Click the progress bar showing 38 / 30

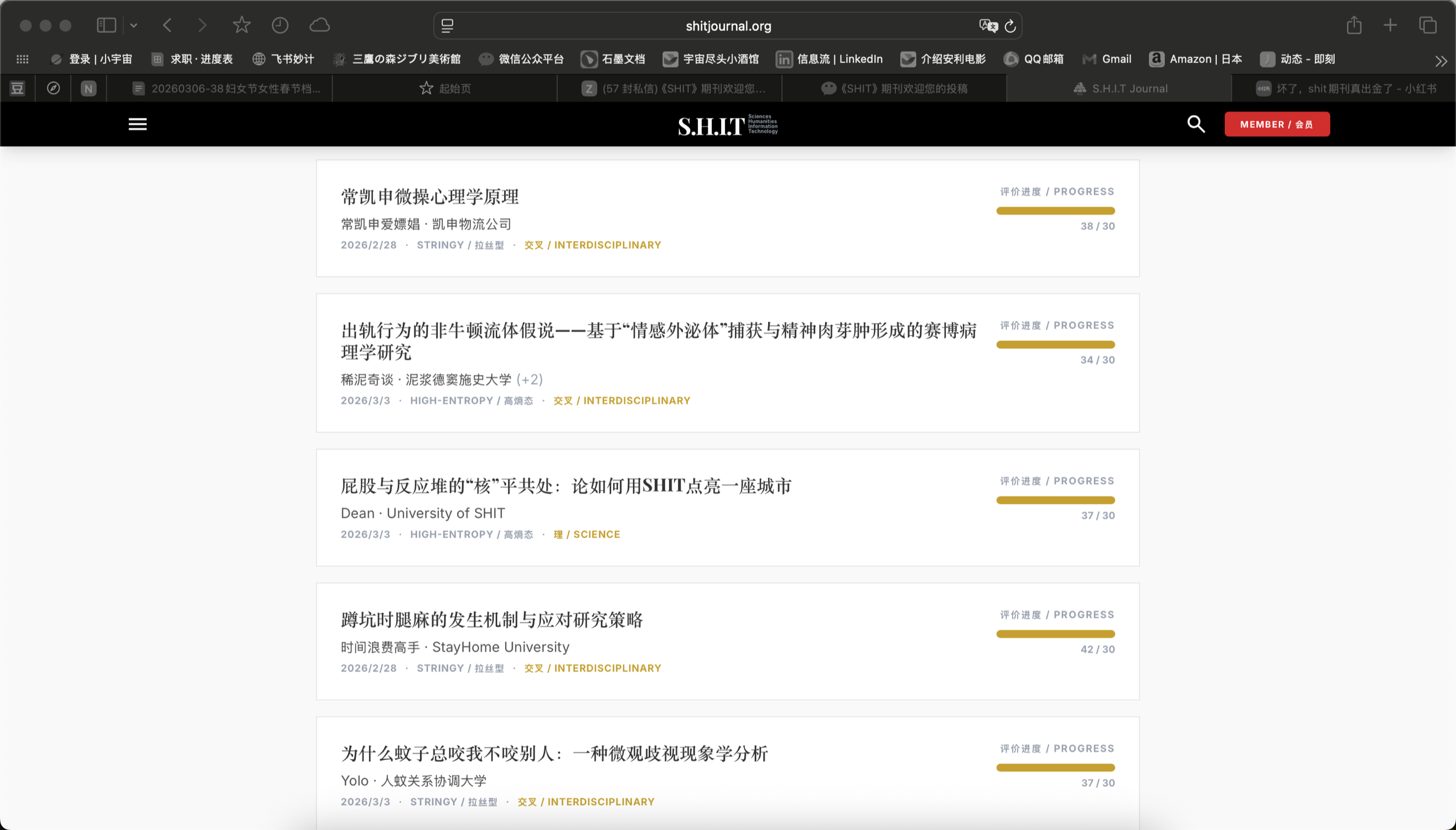coord(1055,211)
